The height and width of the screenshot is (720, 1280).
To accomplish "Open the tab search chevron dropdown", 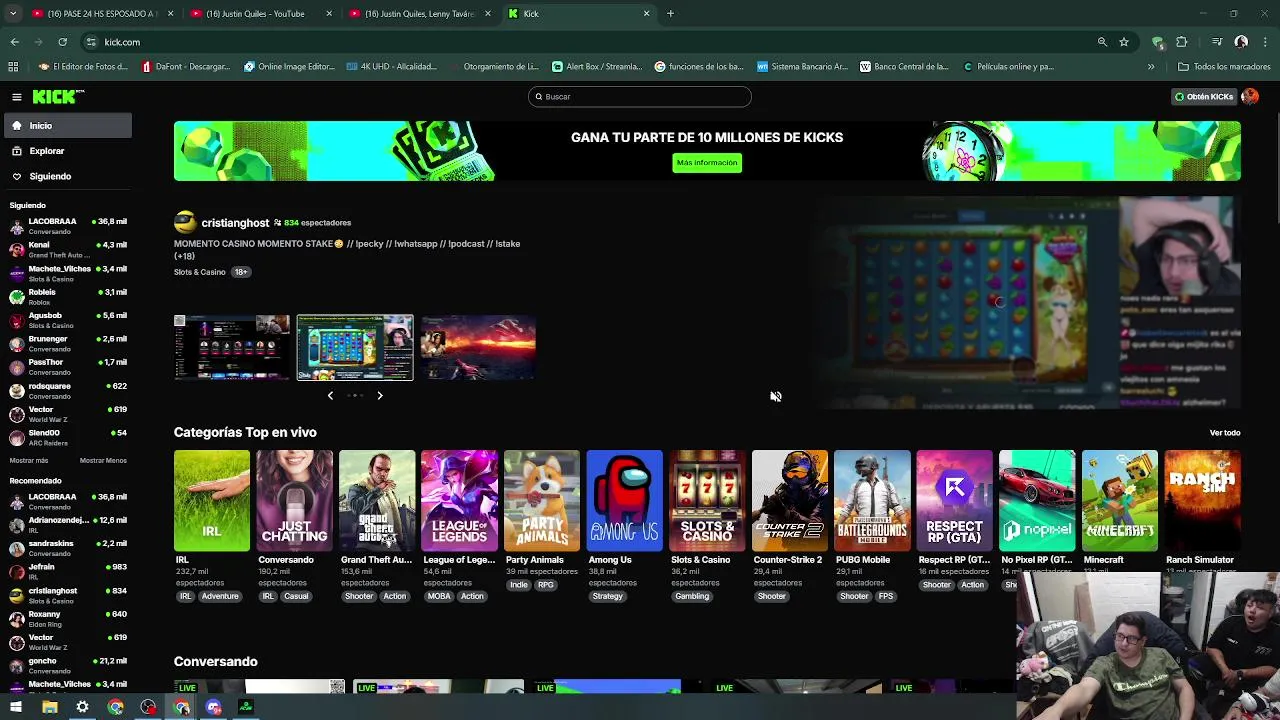I will click(x=12, y=14).
